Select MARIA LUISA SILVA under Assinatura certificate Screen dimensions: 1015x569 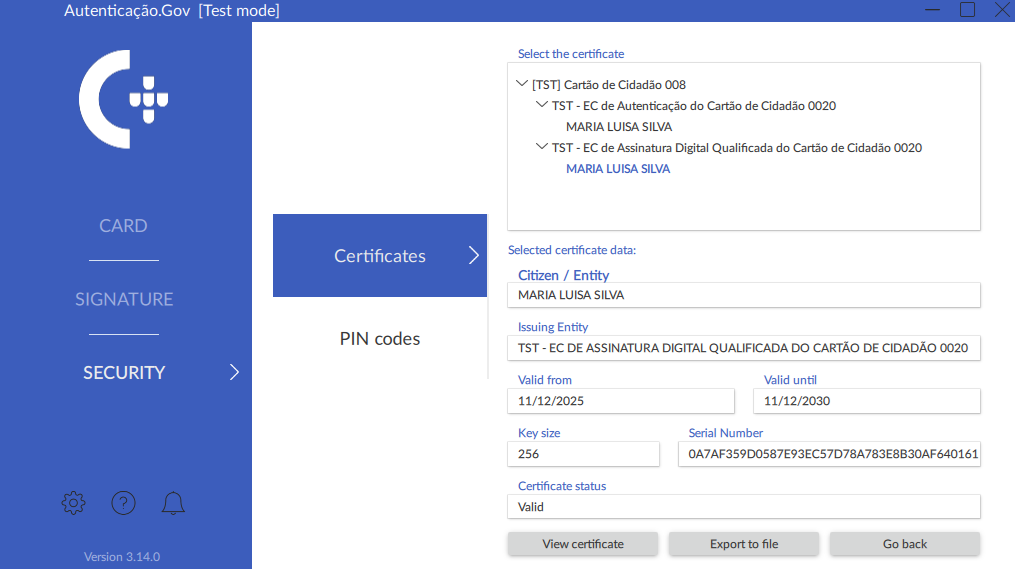click(618, 169)
